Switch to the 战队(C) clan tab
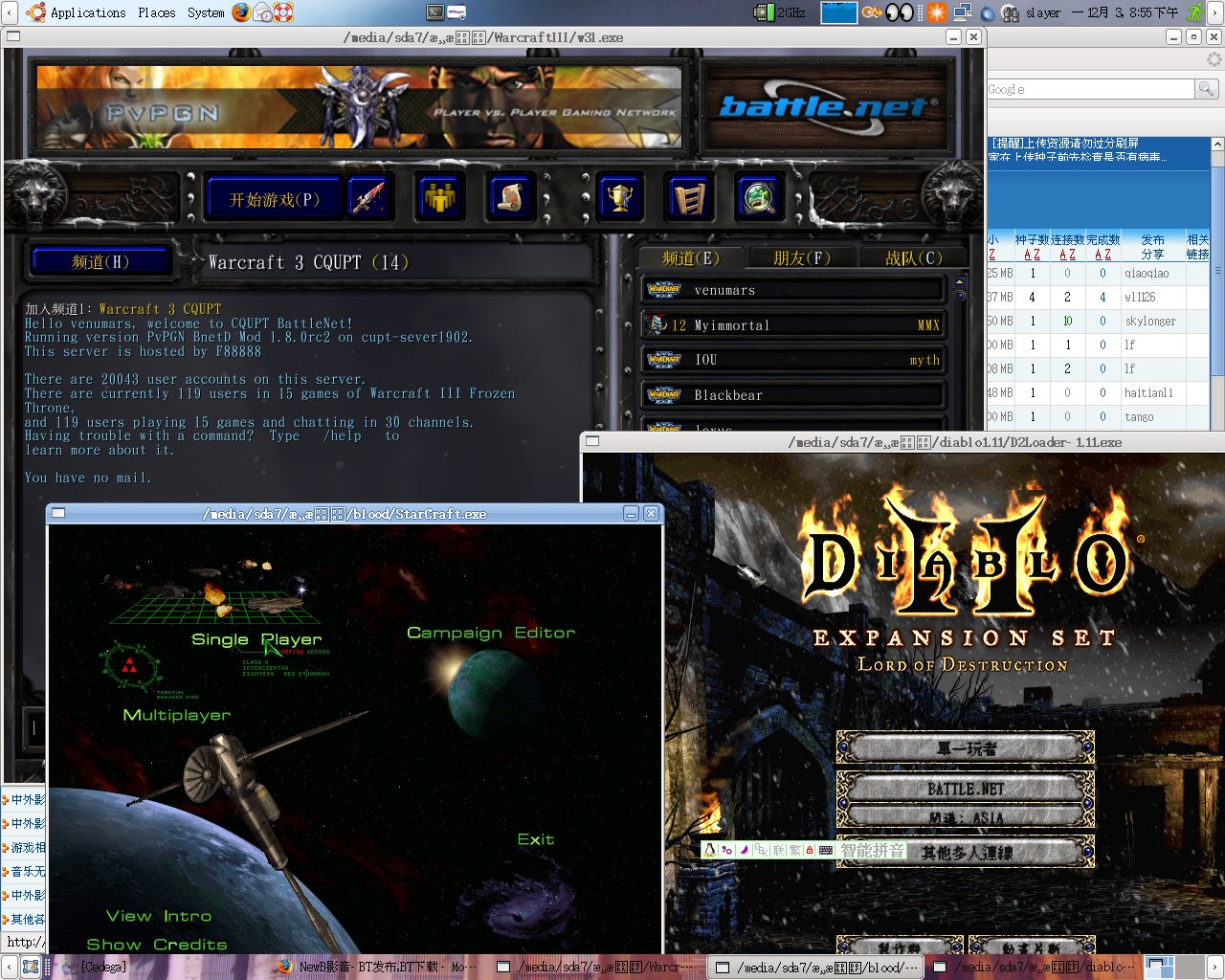The image size is (1225, 980). 914,257
